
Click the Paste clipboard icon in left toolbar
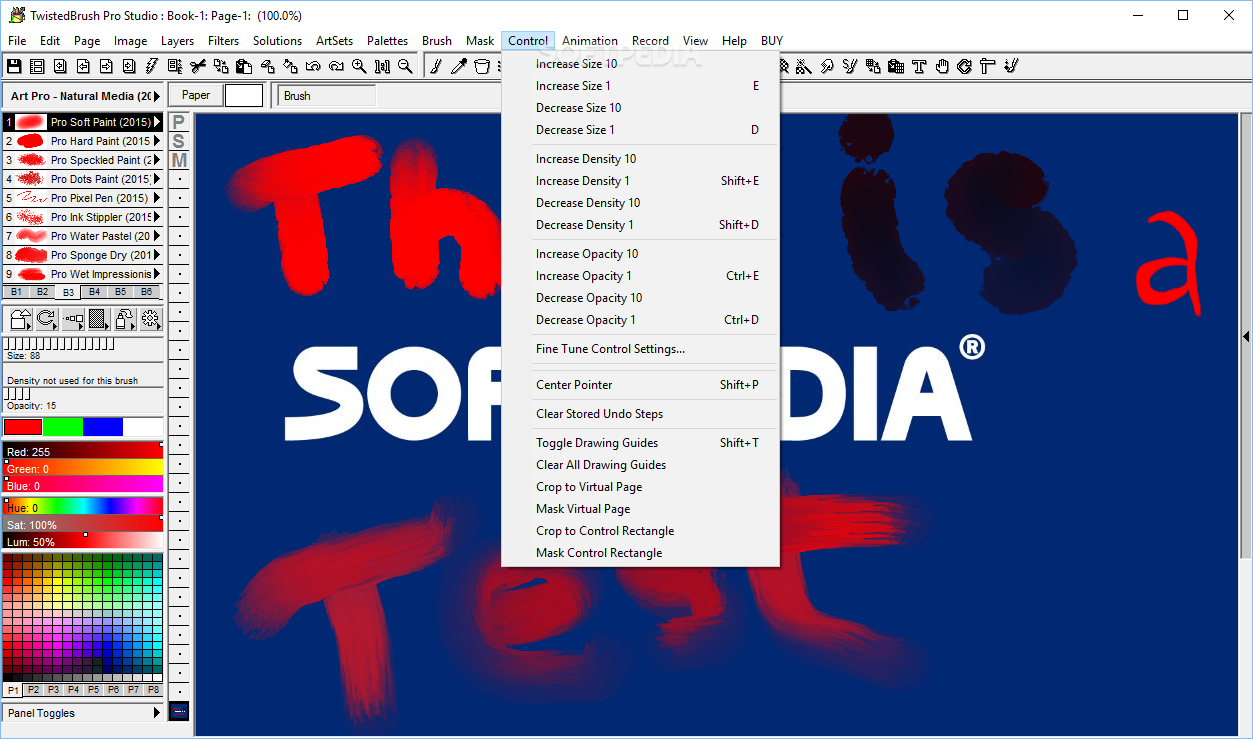point(244,66)
